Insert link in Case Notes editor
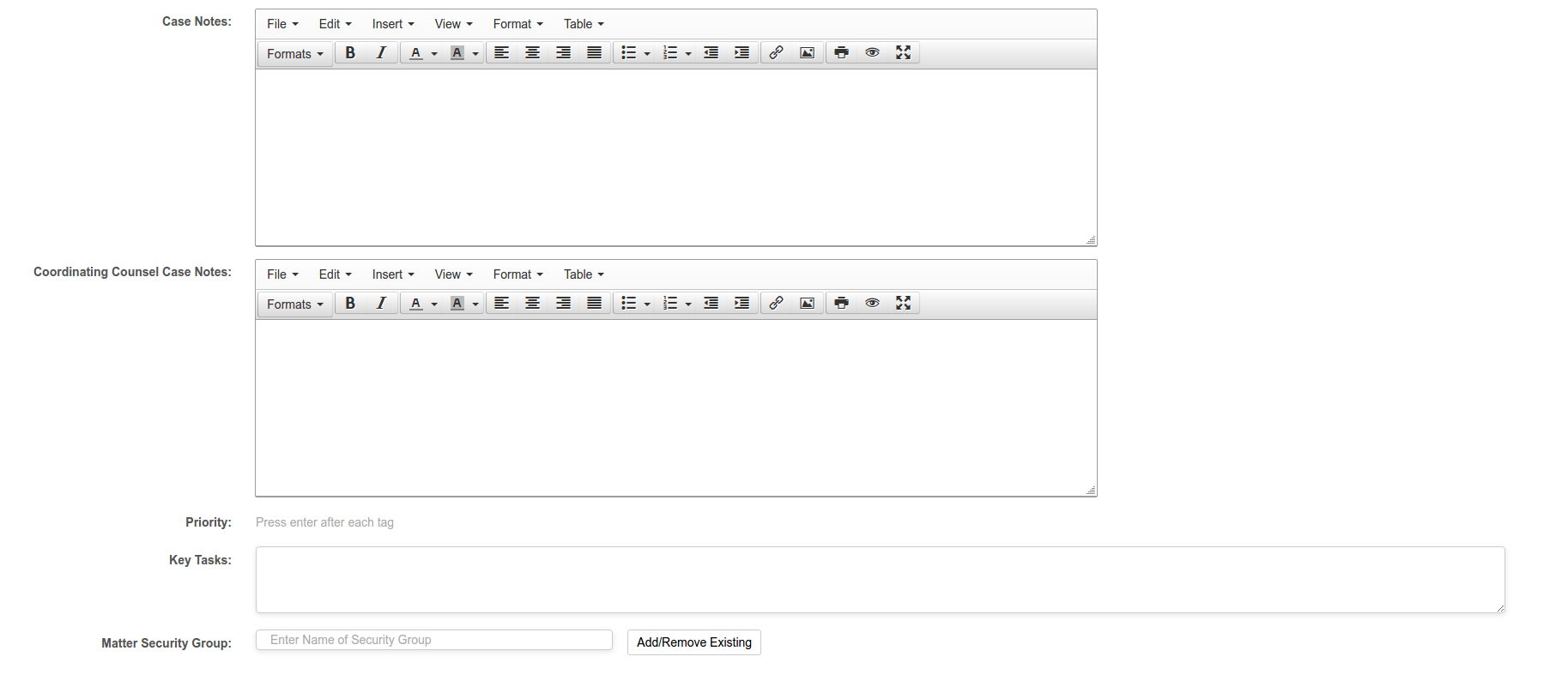 pos(777,53)
